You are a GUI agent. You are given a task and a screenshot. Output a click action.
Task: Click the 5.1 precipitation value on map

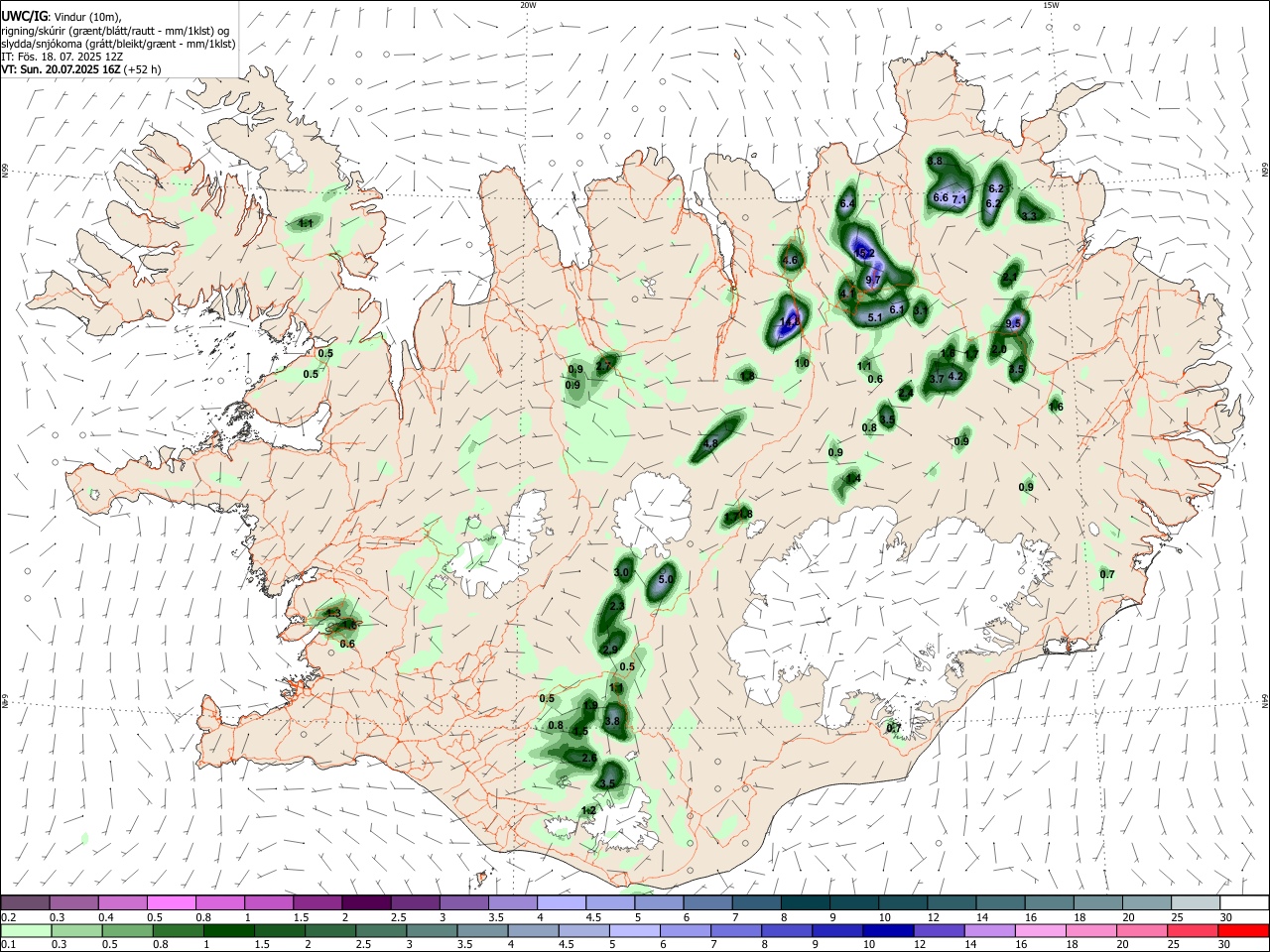click(875, 318)
